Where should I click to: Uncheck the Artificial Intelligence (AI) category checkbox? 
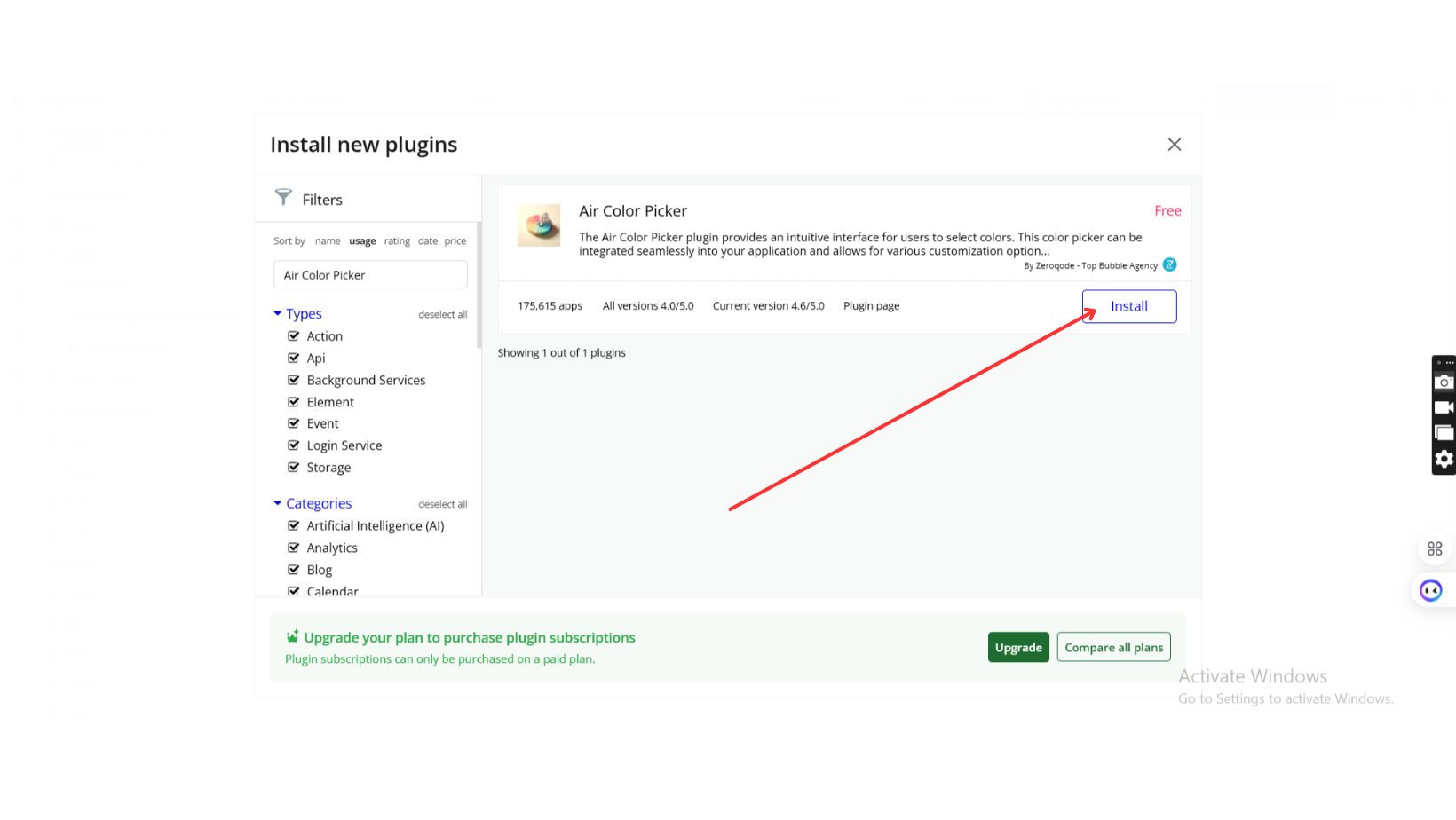click(294, 525)
